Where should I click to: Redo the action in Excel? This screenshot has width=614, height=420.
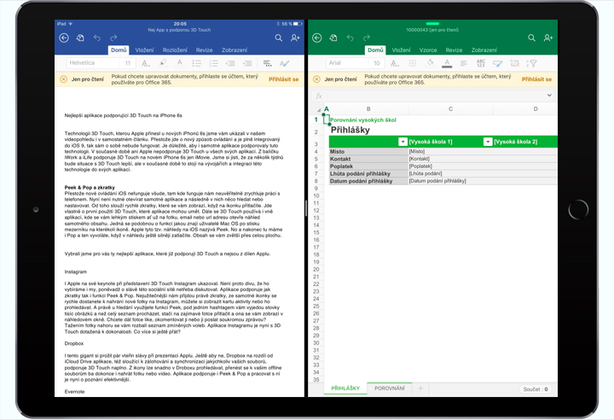point(367,38)
